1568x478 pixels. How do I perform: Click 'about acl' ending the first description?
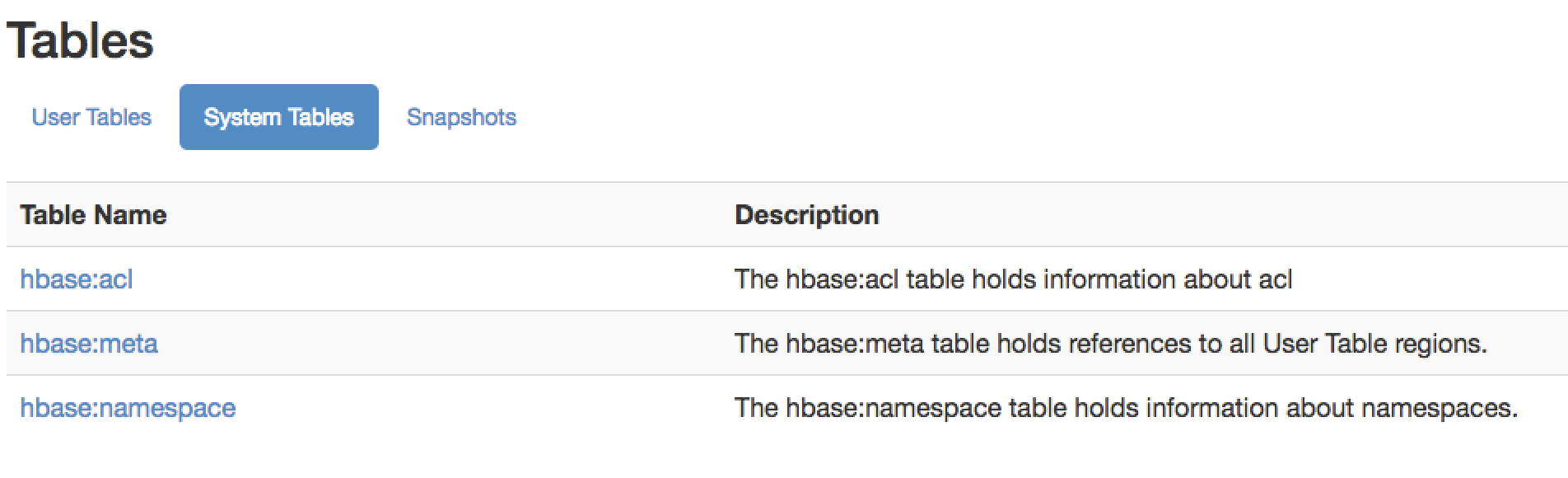[1238, 279]
